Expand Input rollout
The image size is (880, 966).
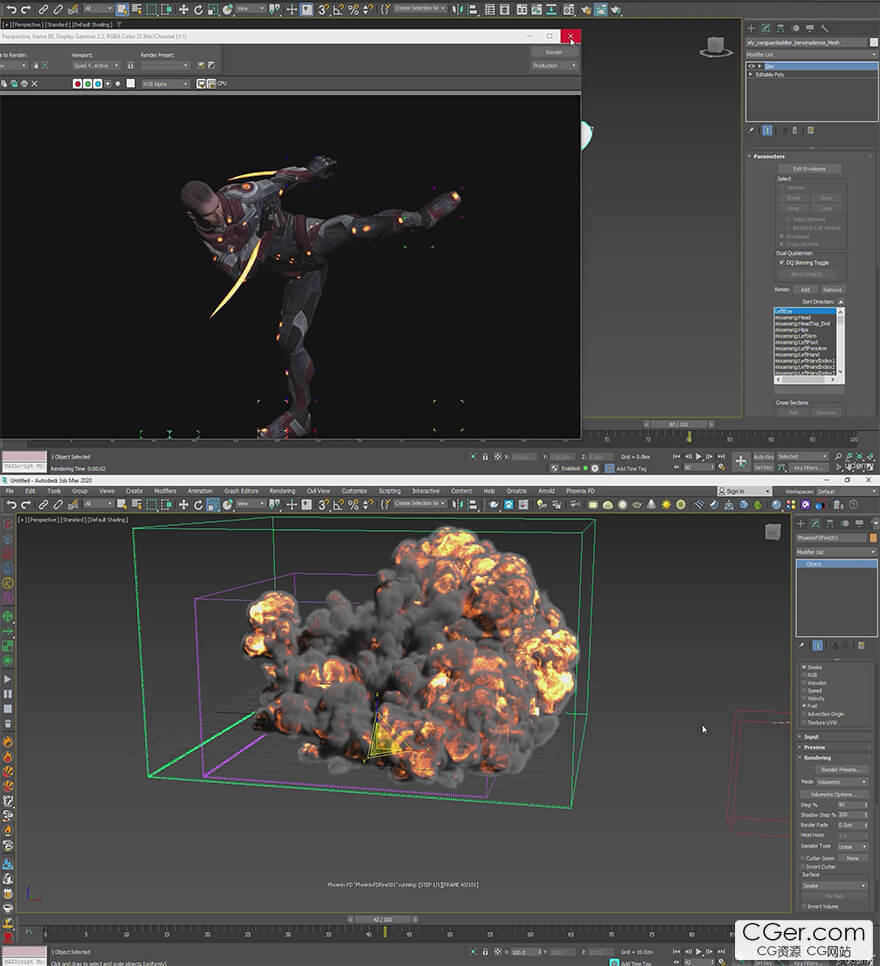(x=836, y=737)
